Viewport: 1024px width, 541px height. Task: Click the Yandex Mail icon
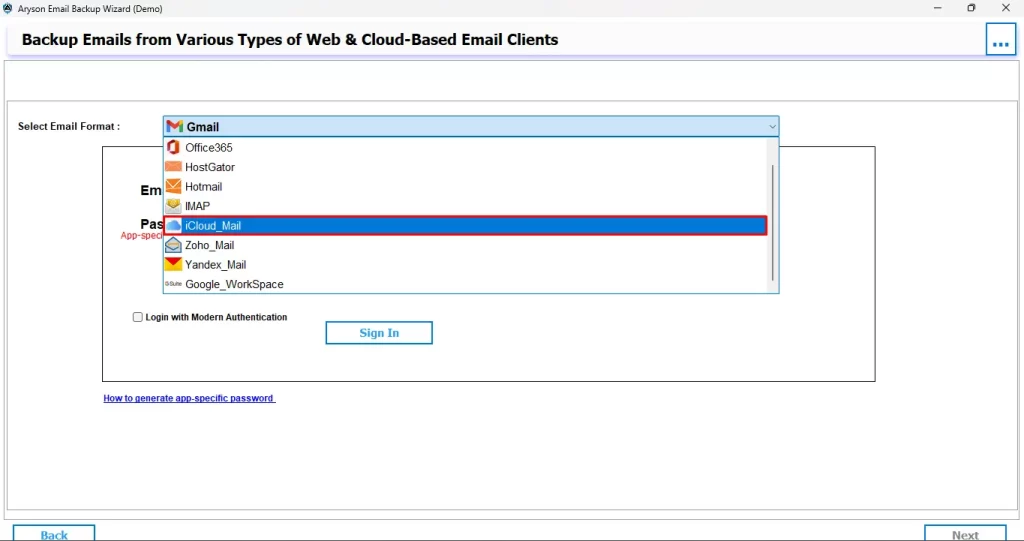(173, 264)
